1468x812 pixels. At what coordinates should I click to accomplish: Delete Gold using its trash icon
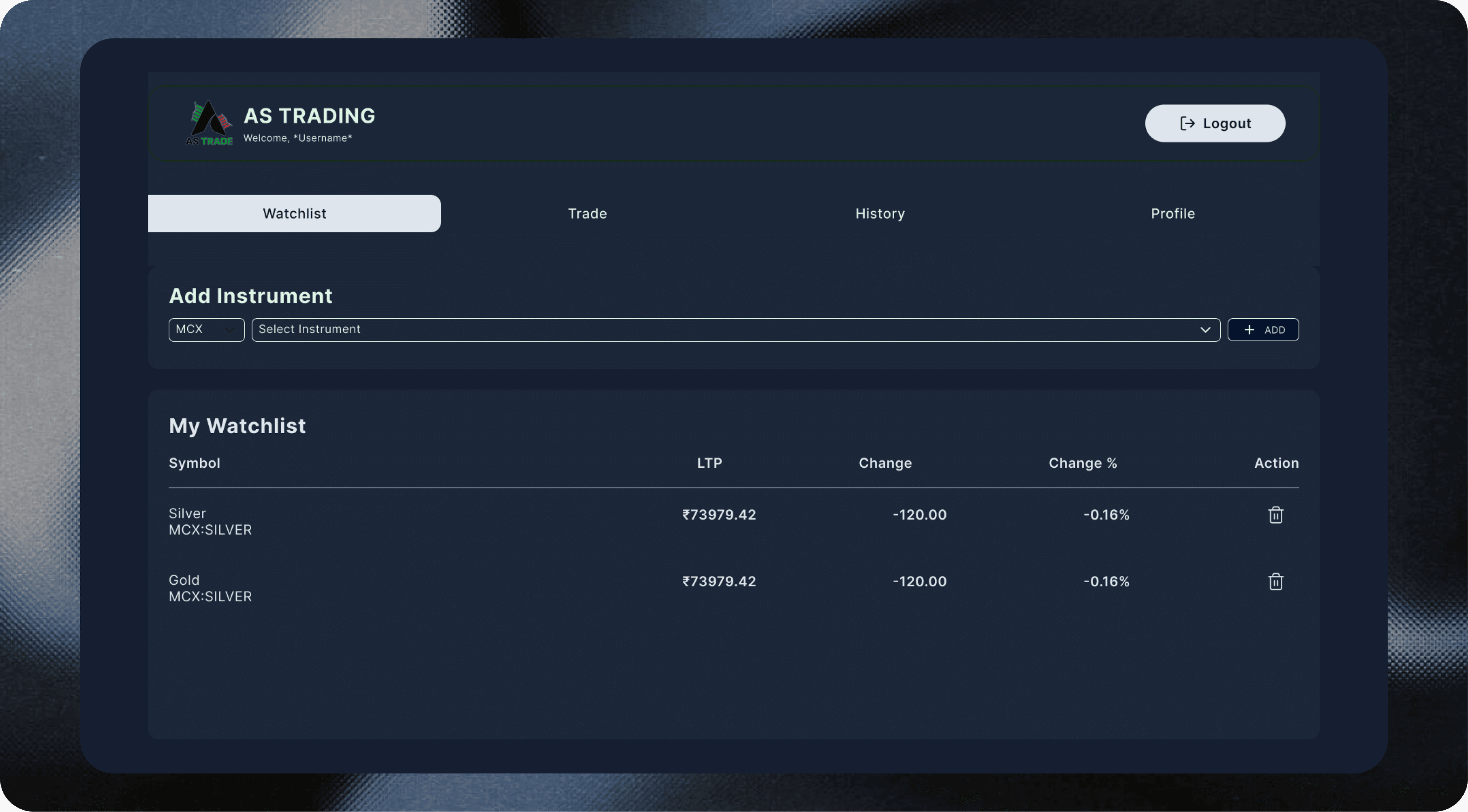pyautogui.click(x=1276, y=581)
